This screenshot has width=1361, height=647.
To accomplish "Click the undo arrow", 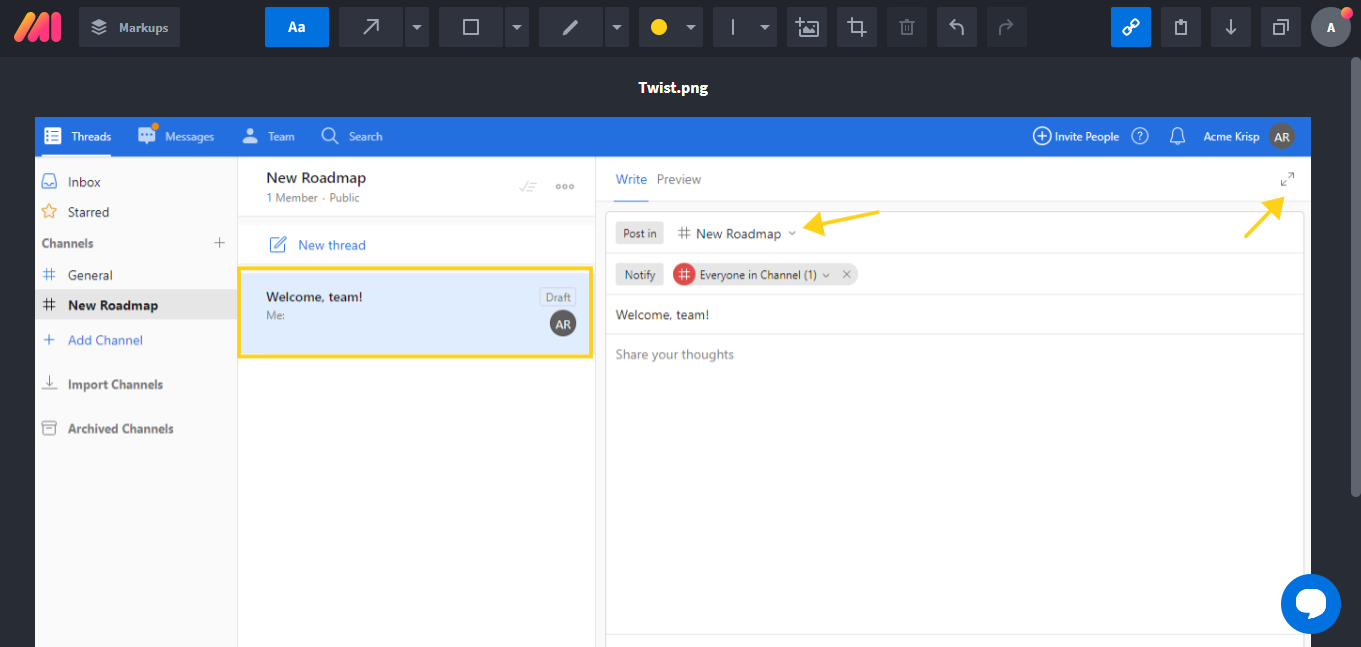I will 957,27.
